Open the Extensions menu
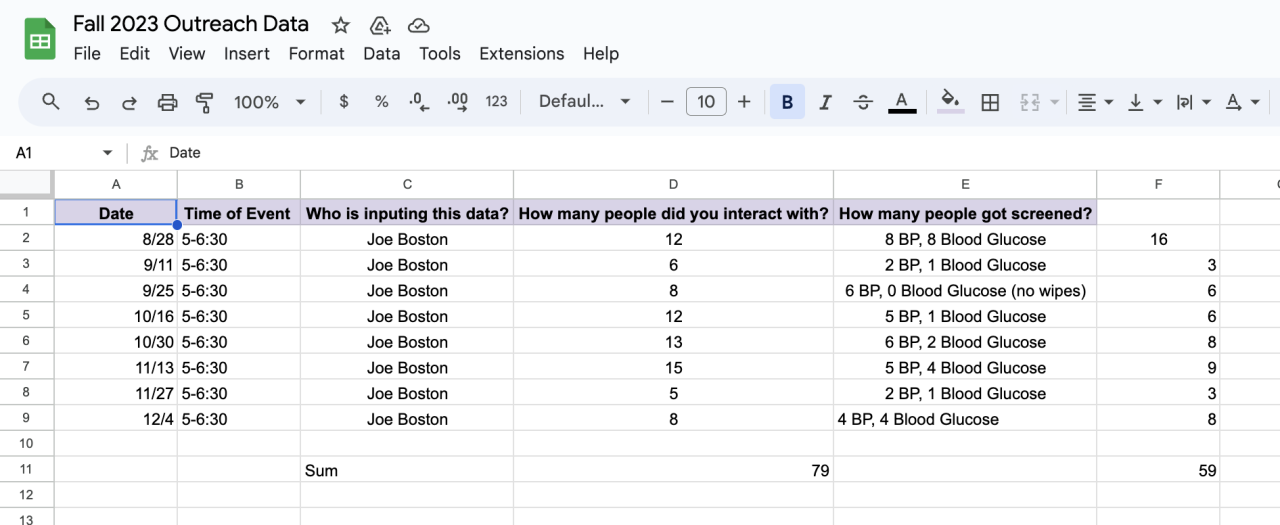1280x525 pixels. point(522,54)
